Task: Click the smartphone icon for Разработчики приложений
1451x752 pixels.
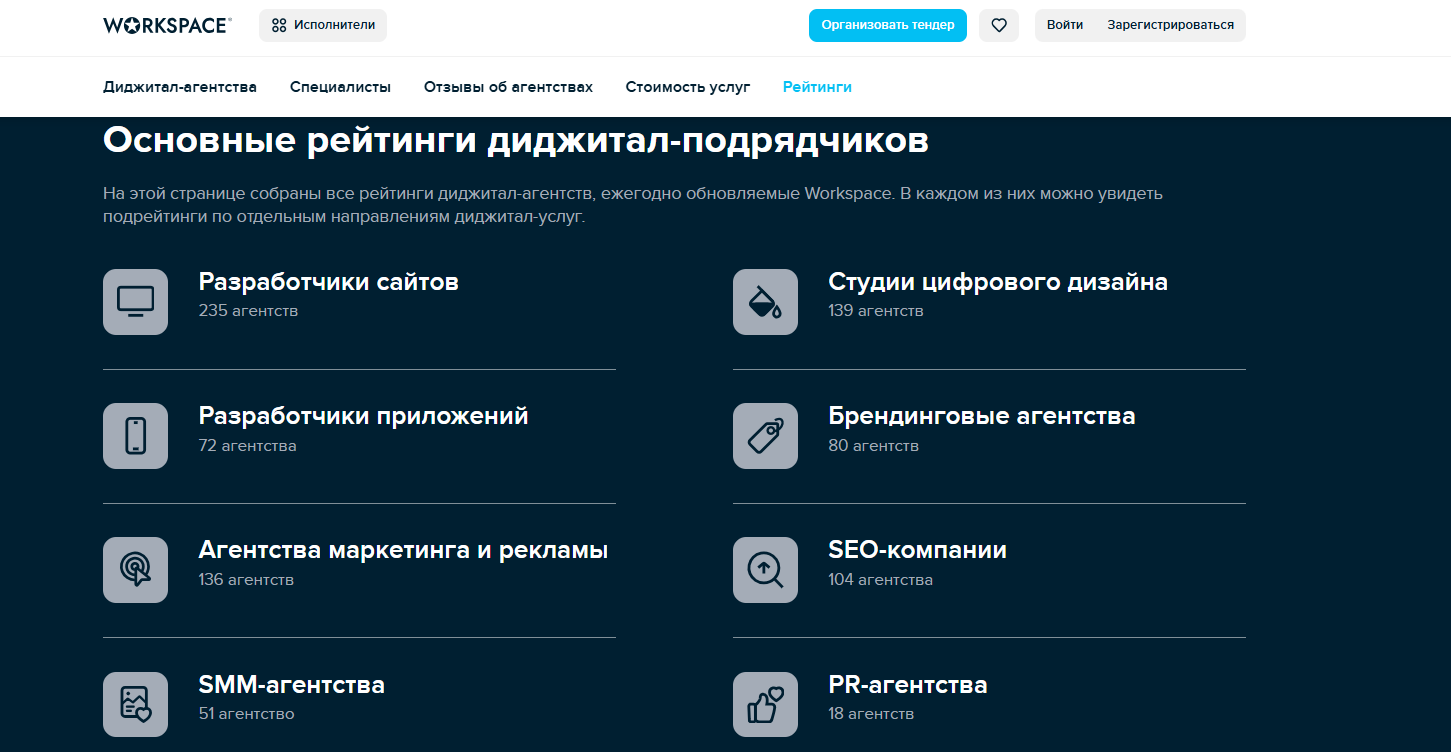Action: [x=135, y=436]
